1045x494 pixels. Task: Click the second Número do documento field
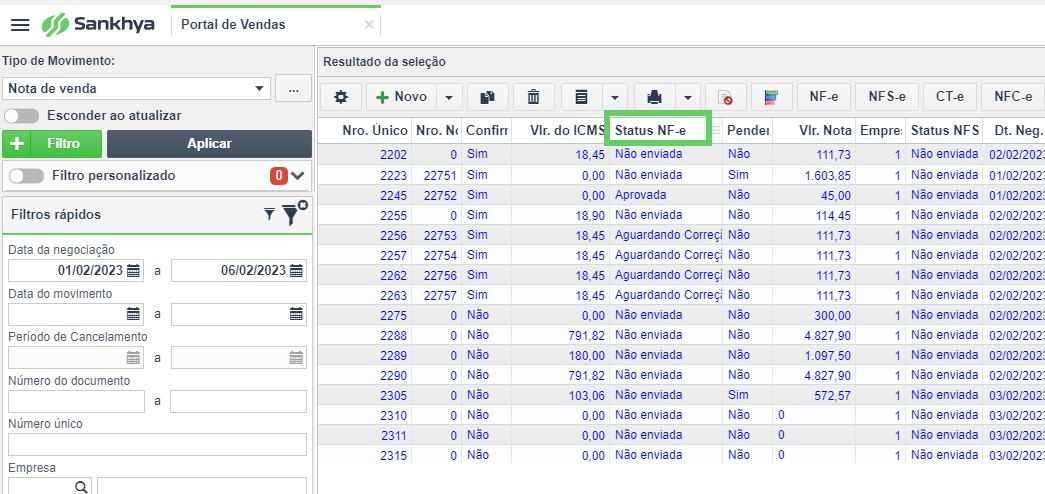239,401
